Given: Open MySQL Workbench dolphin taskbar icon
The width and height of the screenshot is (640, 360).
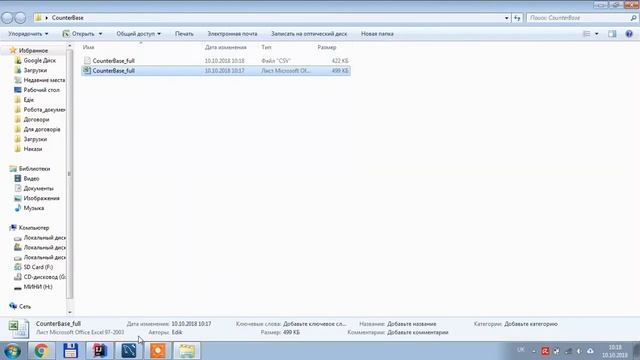Looking at the screenshot, I should (x=129, y=351).
